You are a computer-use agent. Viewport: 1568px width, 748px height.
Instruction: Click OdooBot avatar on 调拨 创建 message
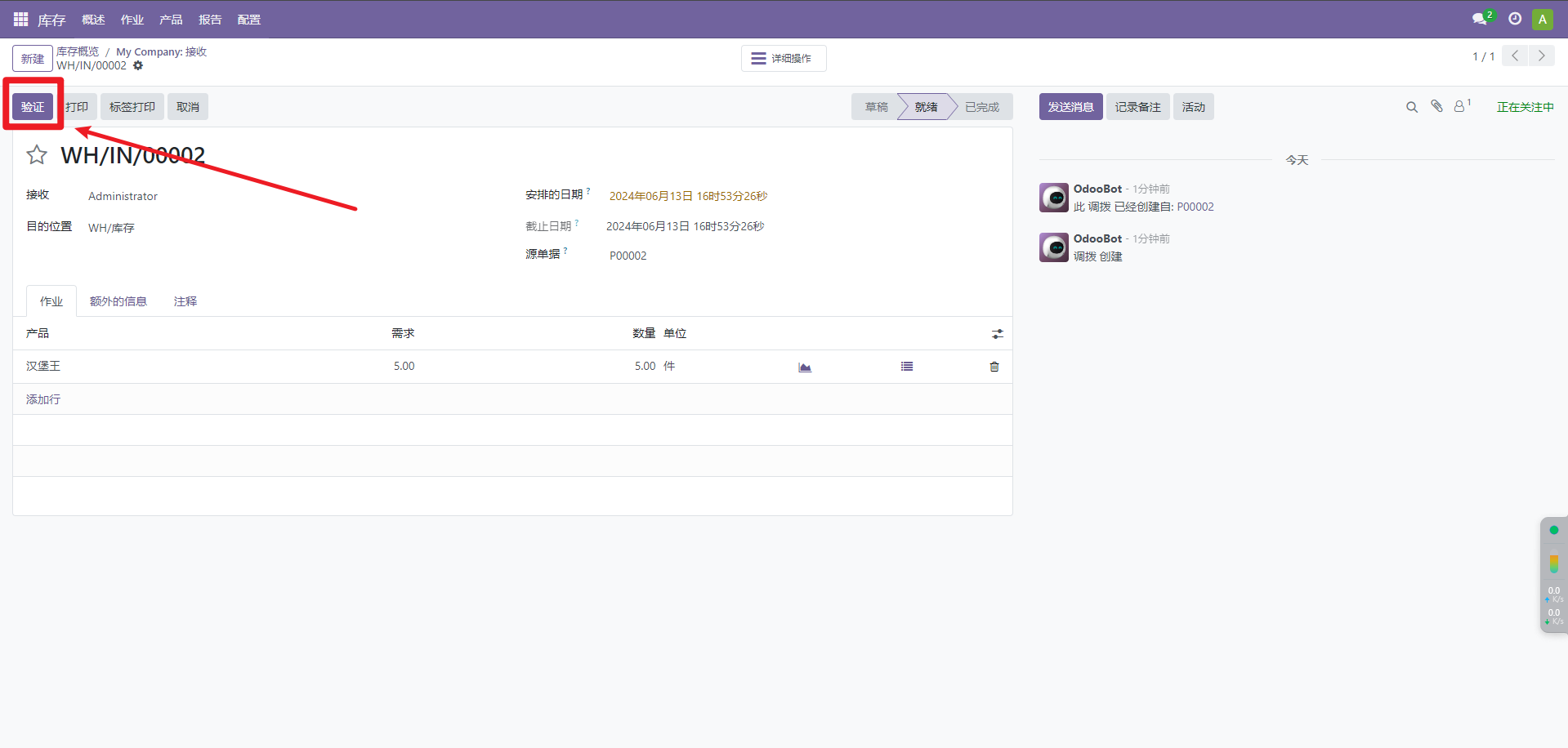[1054, 247]
